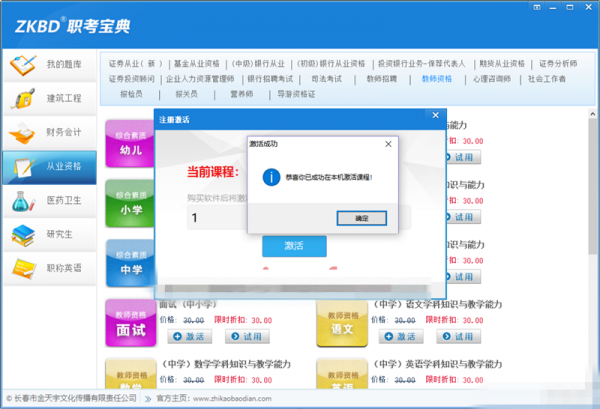Click the blue 激活 button in dialog
This screenshot has height=409, width=600.
coord(294,246)
